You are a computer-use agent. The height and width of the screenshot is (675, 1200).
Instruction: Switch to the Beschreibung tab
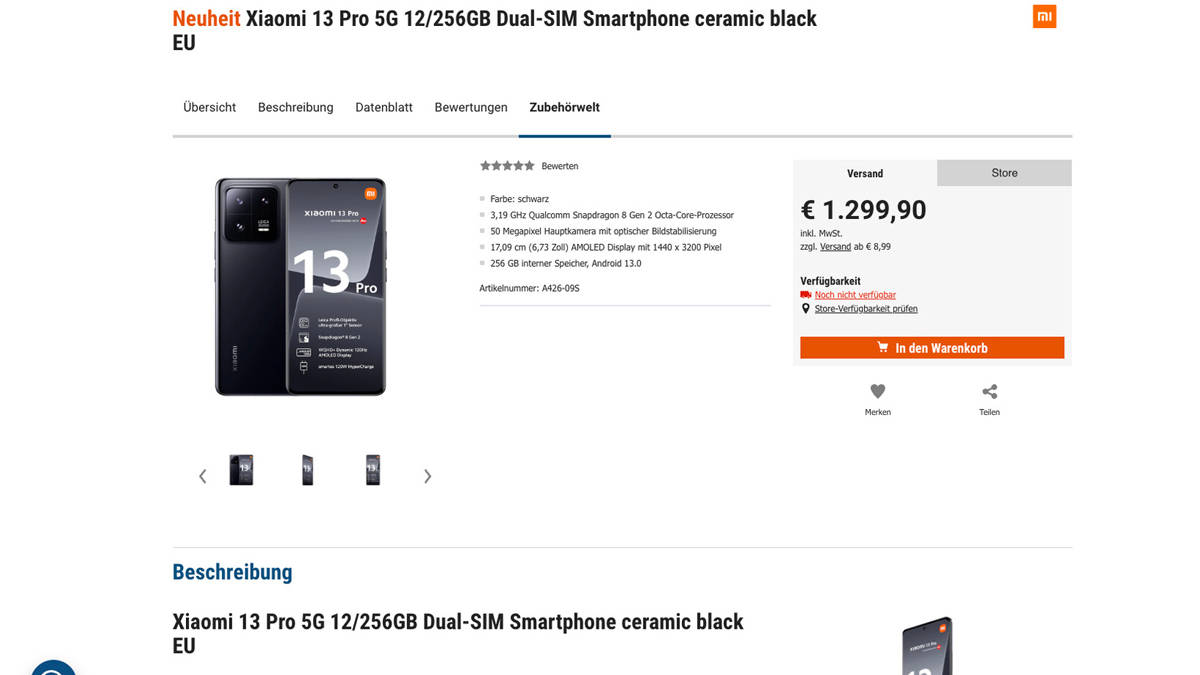tap(295, 107)
